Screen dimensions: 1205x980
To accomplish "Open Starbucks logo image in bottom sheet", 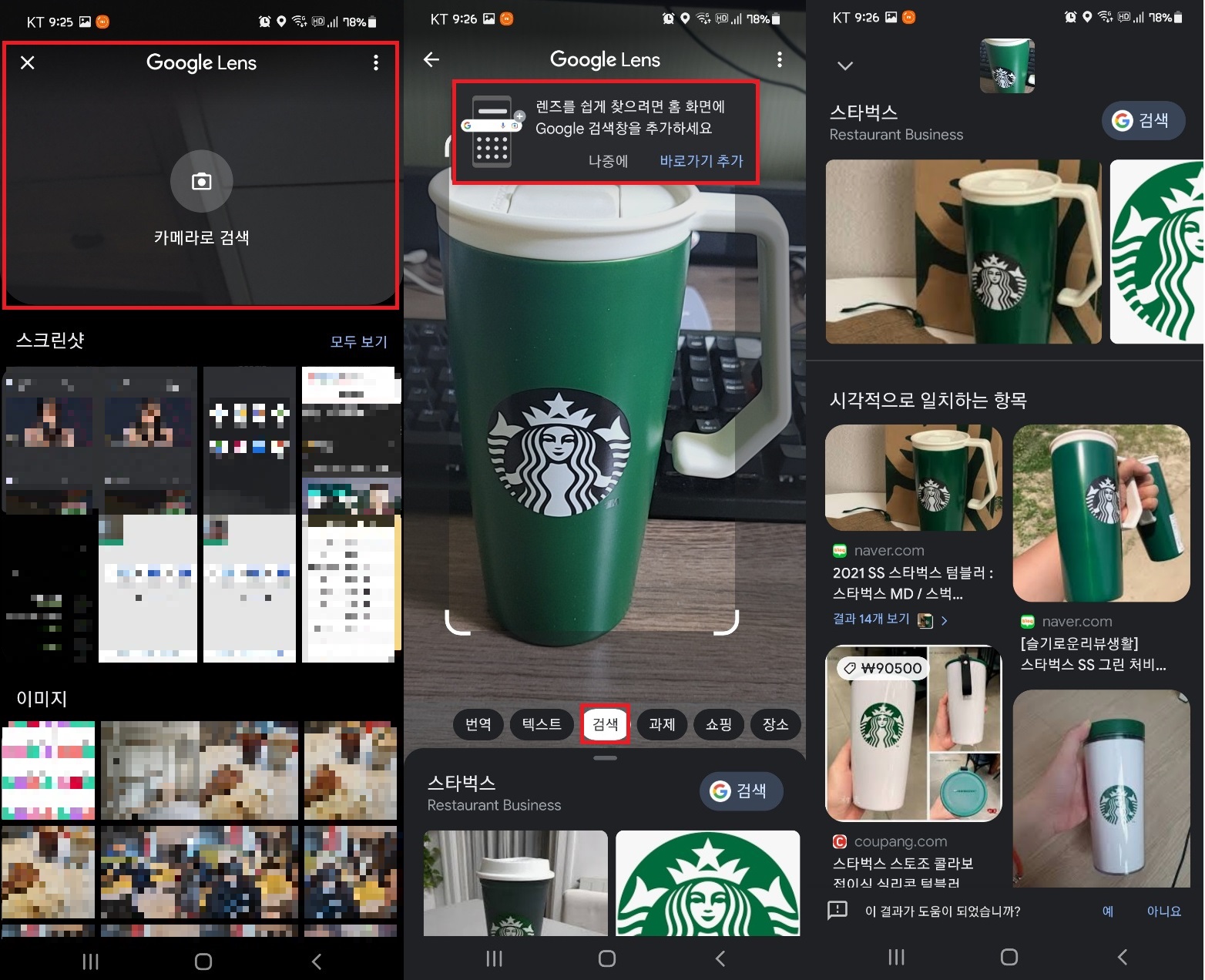I will click(708, 883).
